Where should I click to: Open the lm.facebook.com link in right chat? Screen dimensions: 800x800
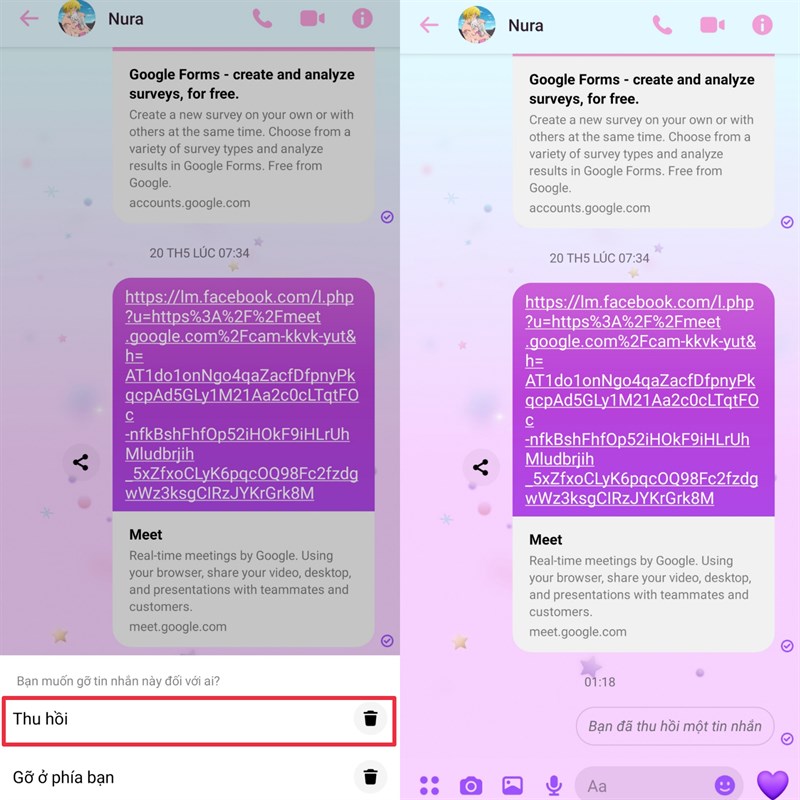pyautogui.click(x=642, y=400)
